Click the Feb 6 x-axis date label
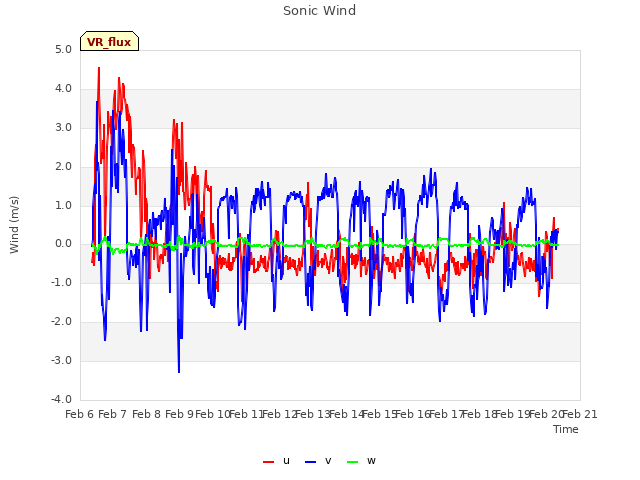640x480 pixels. pyautogui.click(x=80, y=414)
